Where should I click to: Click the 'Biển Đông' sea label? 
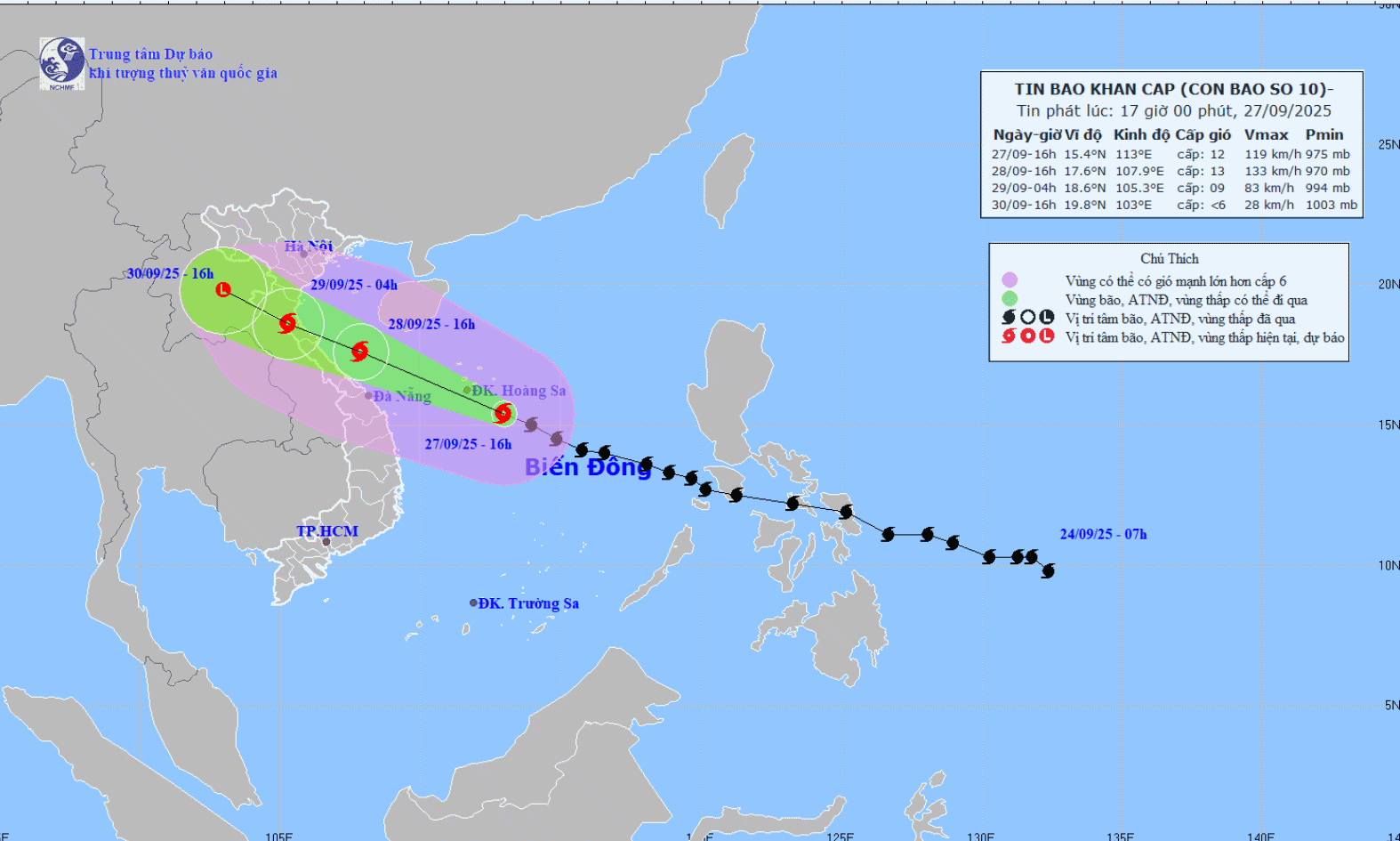click(x=588, y=468)
